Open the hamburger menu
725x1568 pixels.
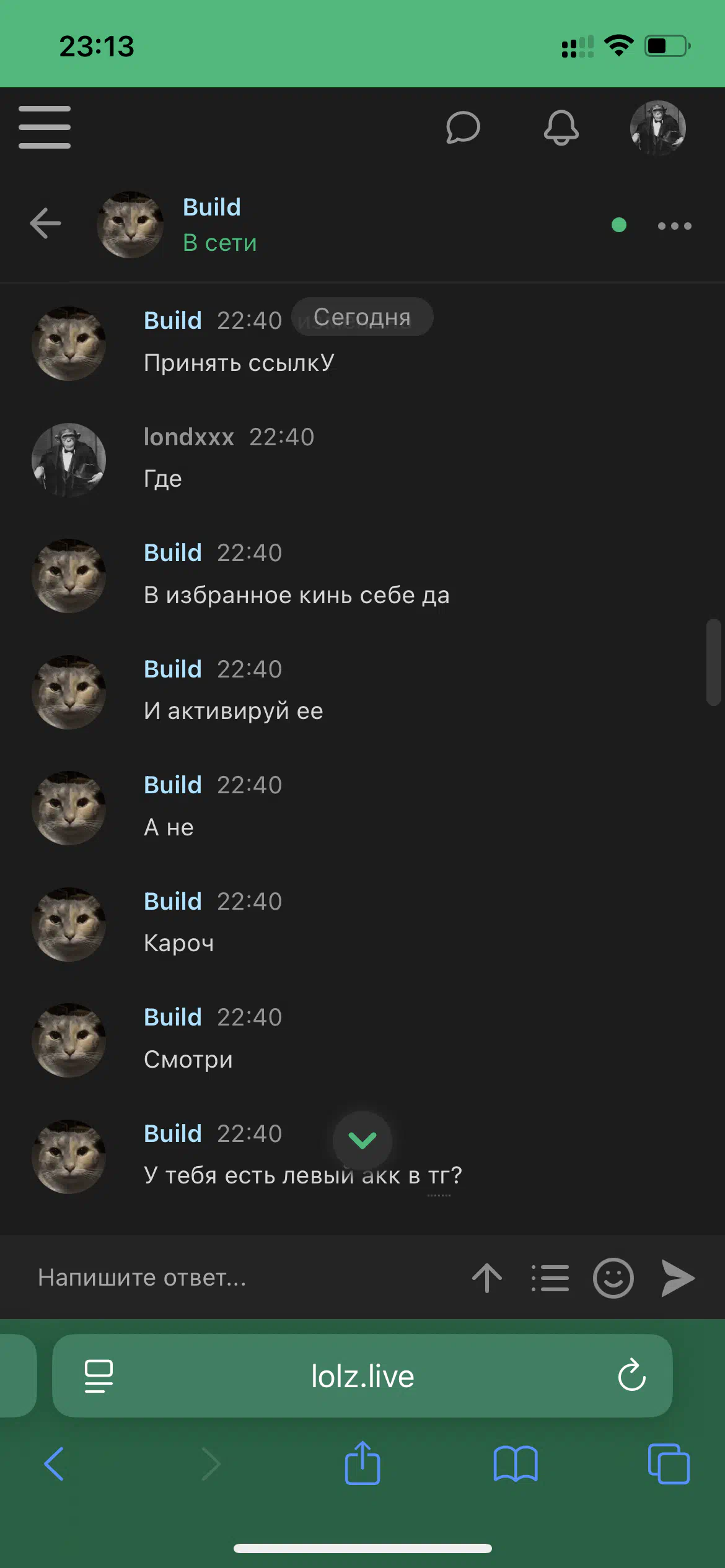tap(45, 127)
